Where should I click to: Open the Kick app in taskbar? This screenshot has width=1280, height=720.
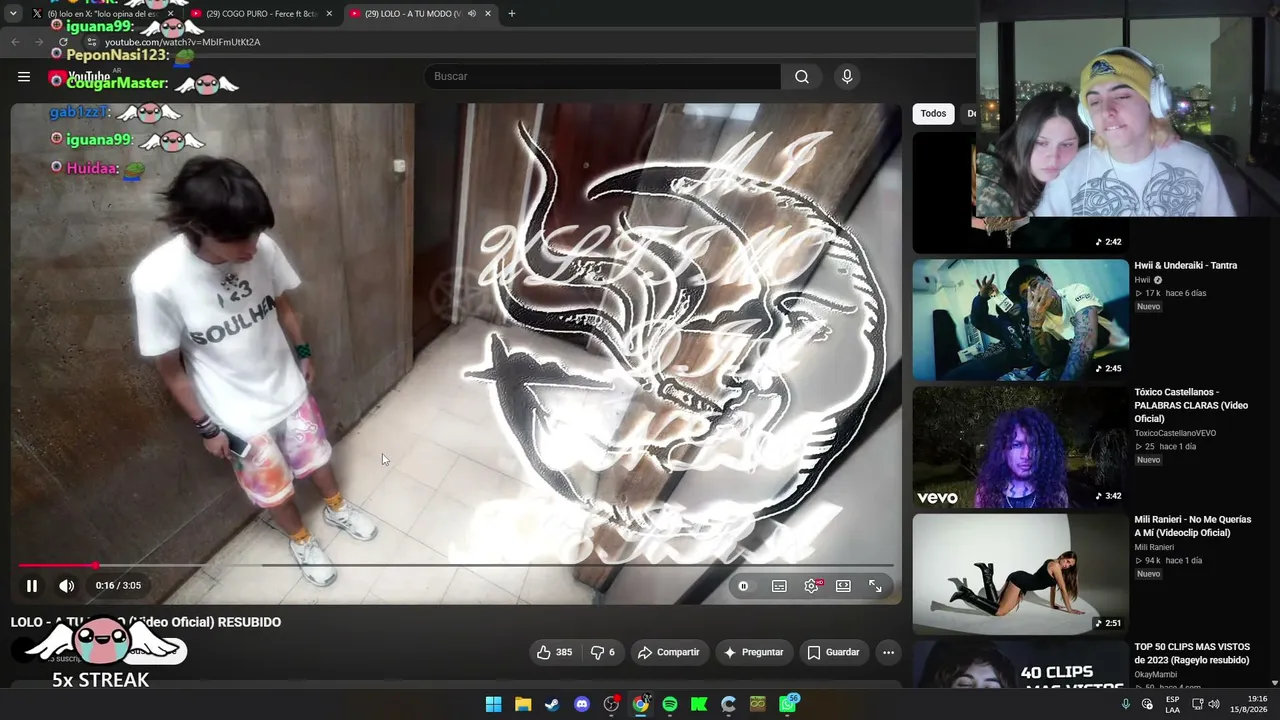699,704
